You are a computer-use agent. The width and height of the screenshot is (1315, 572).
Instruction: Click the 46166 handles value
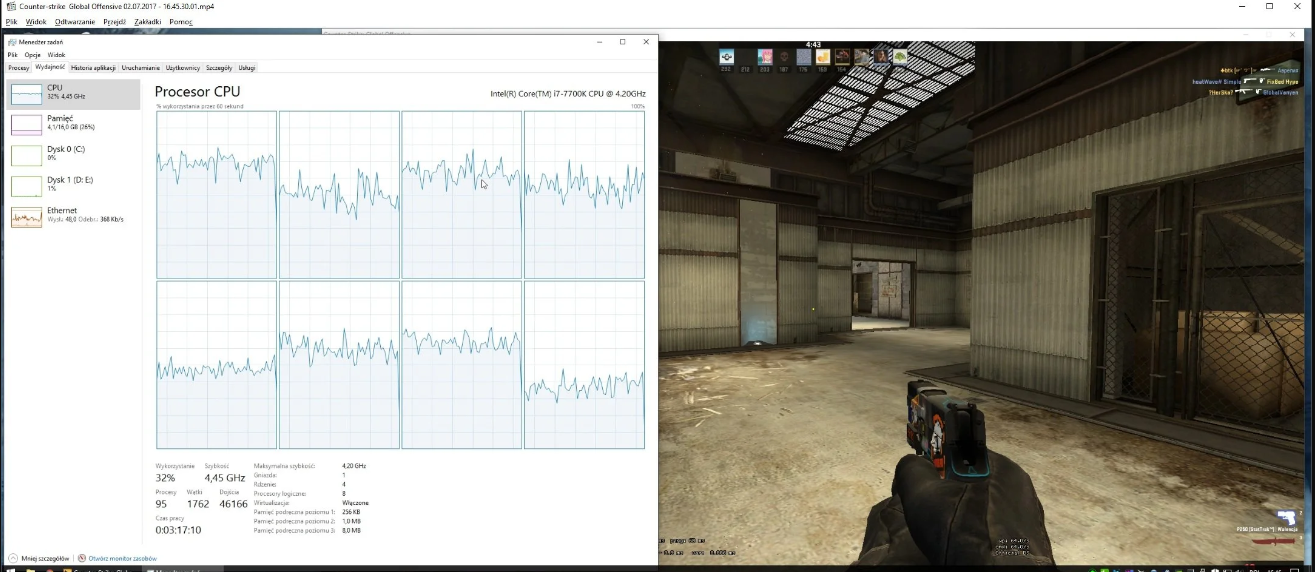[233, 504]
